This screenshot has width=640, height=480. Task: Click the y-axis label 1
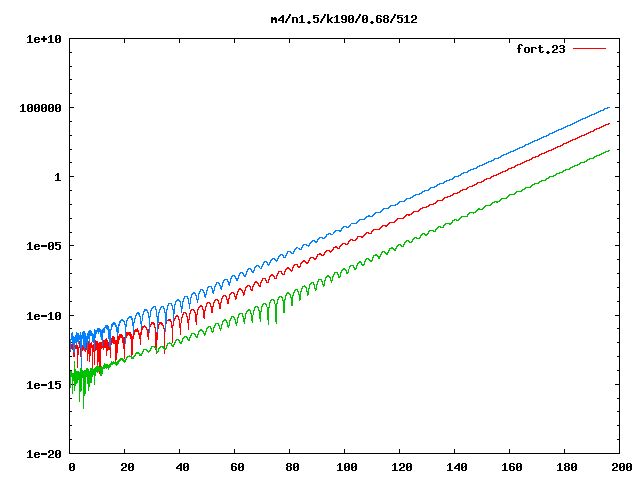pos(58,177)
